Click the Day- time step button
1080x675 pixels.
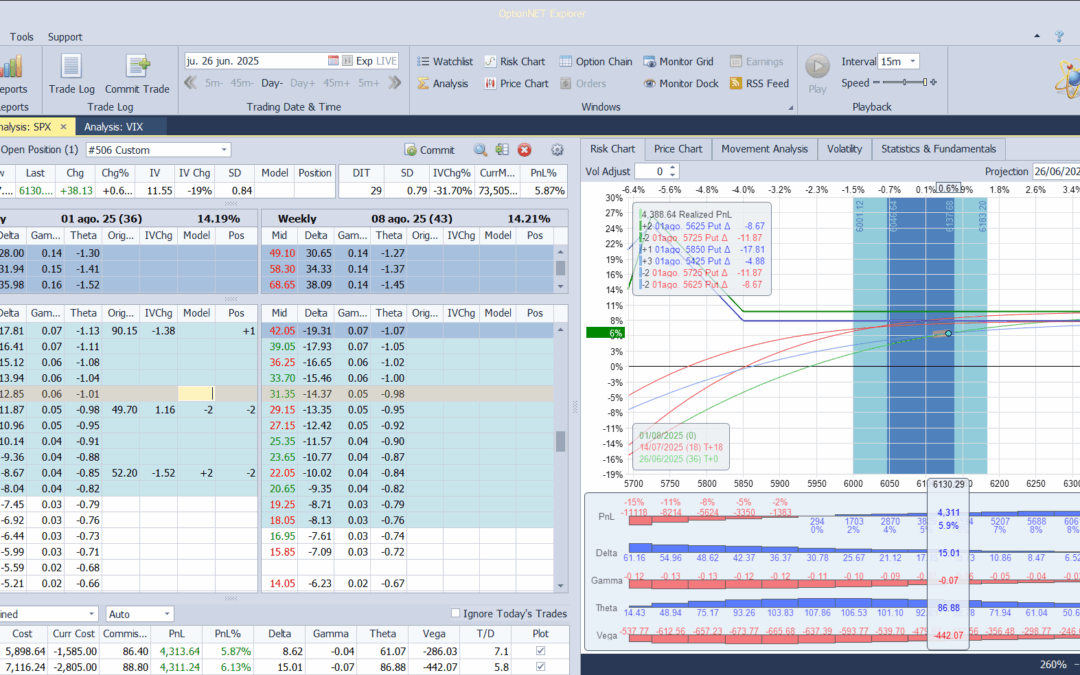[272, 83]
